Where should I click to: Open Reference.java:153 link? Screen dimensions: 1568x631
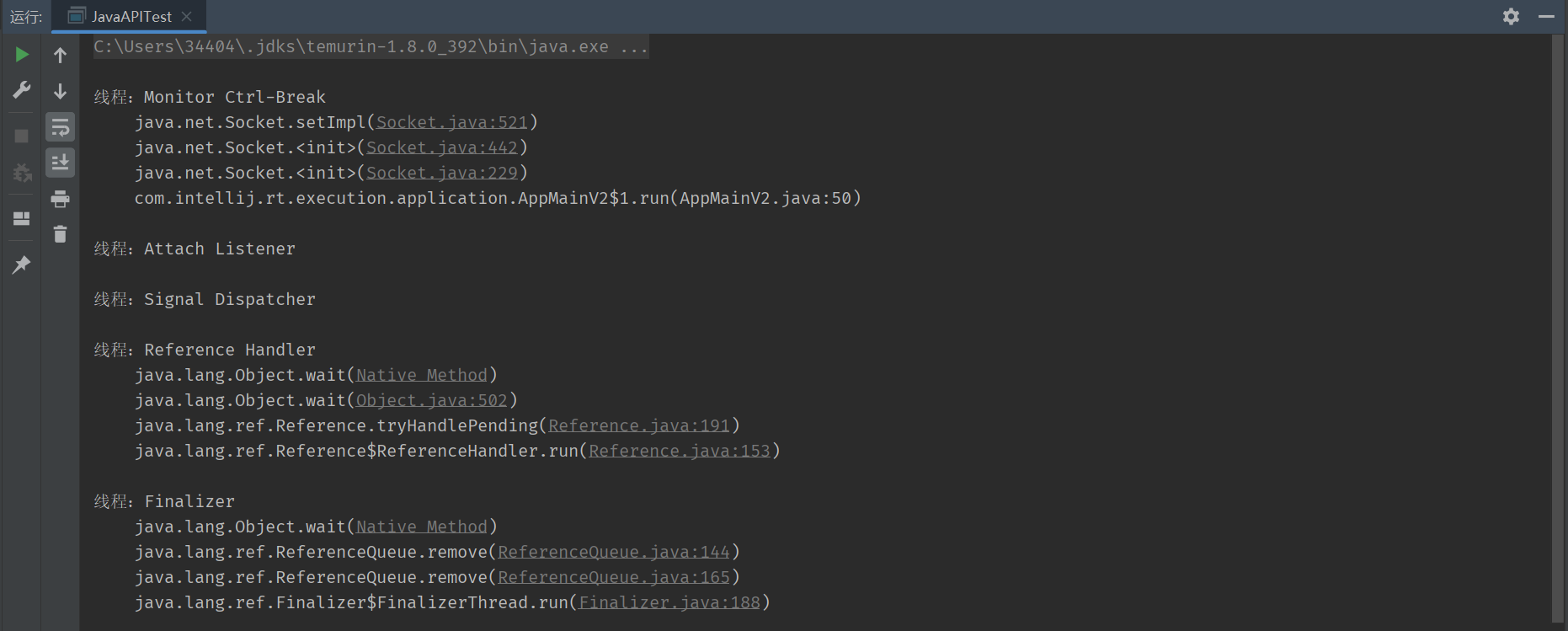[679, 451]
